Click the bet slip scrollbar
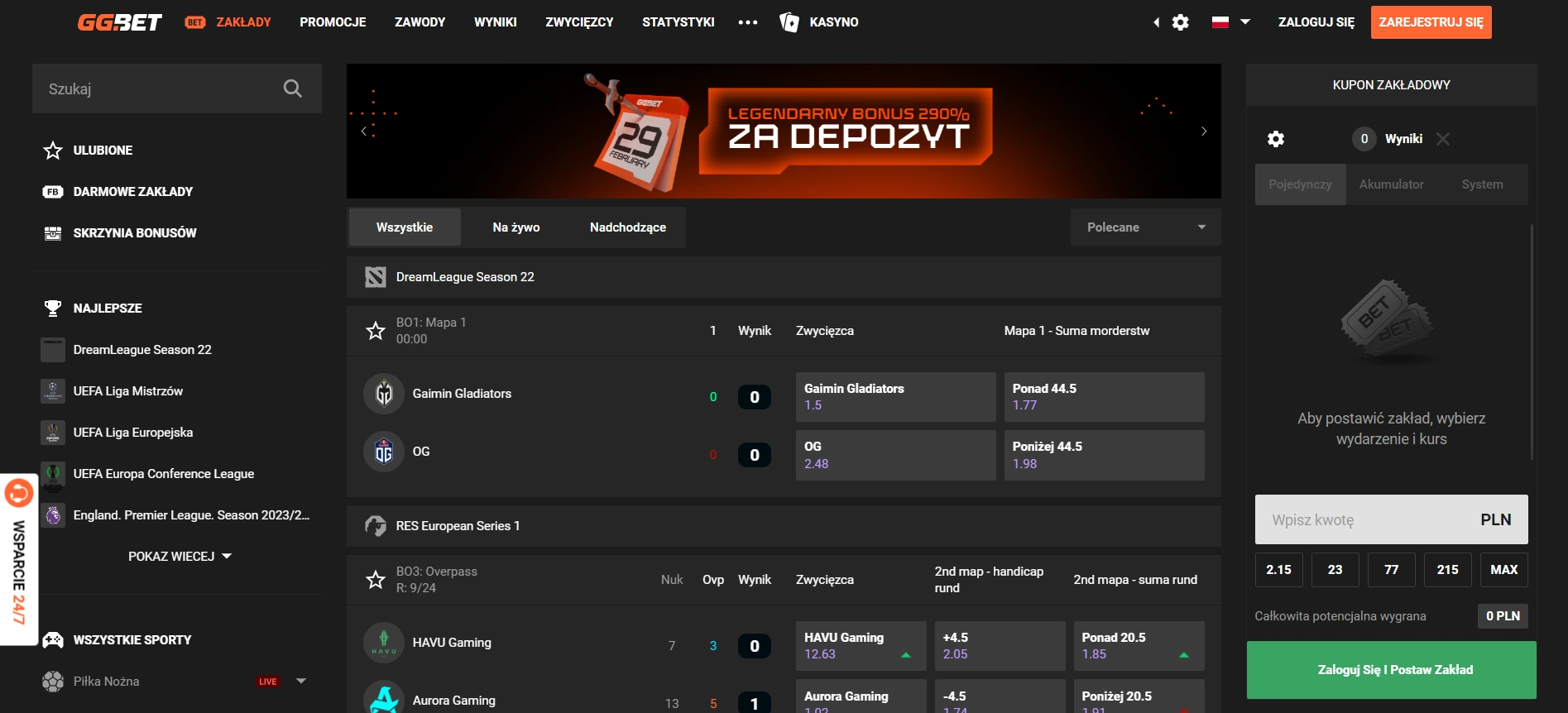This screenshot has width=1568, height=713. [1532, 341]
